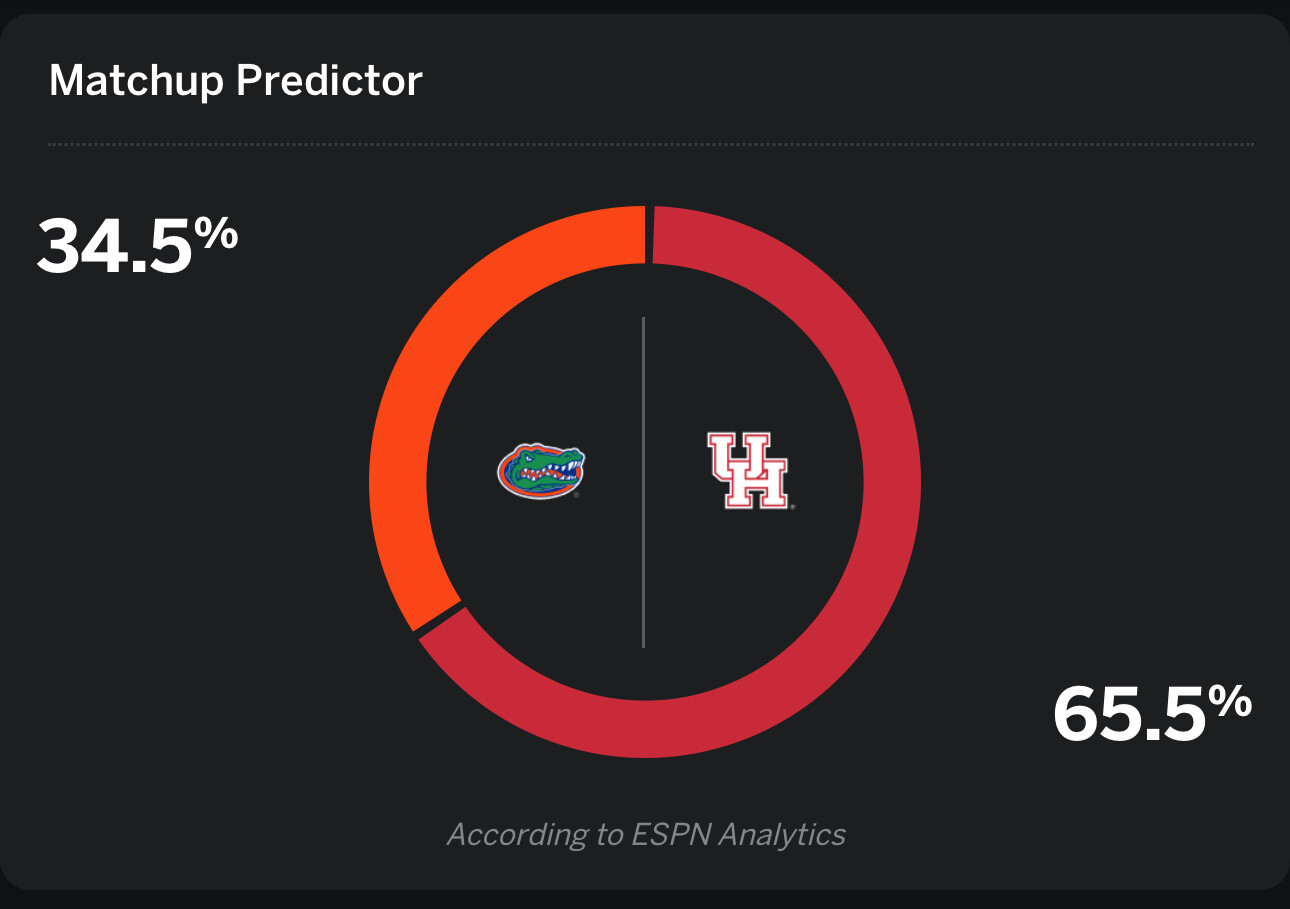Click the word Predictor in the heading
The height and width of the screenshot is (909, 1290).
(x=329, y=80)
